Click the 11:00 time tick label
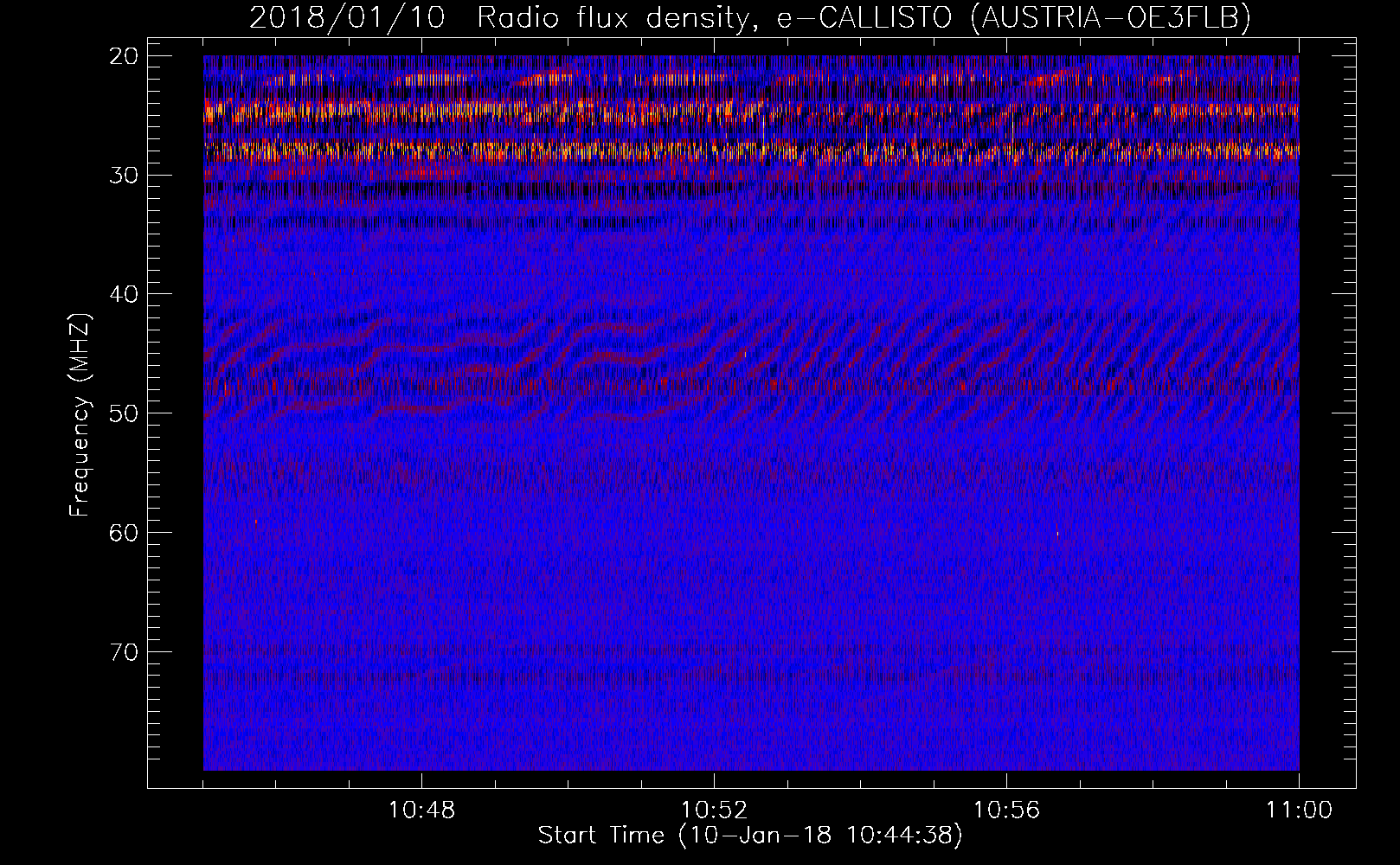The height and width of the screenshot is (865, 1400). coord(1299,811)
